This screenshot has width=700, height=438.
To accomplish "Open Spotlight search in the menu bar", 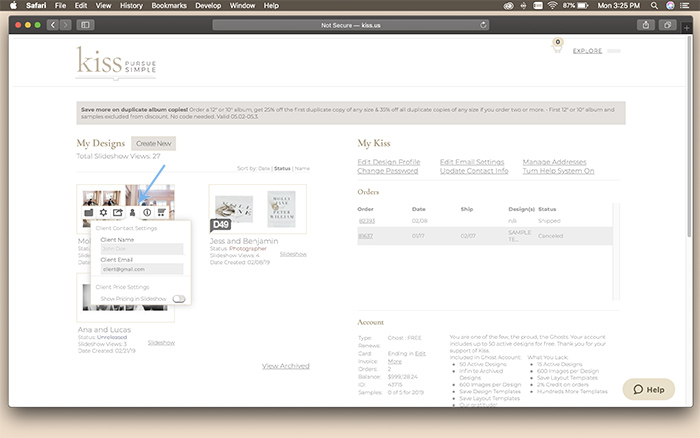I will 654,5.
